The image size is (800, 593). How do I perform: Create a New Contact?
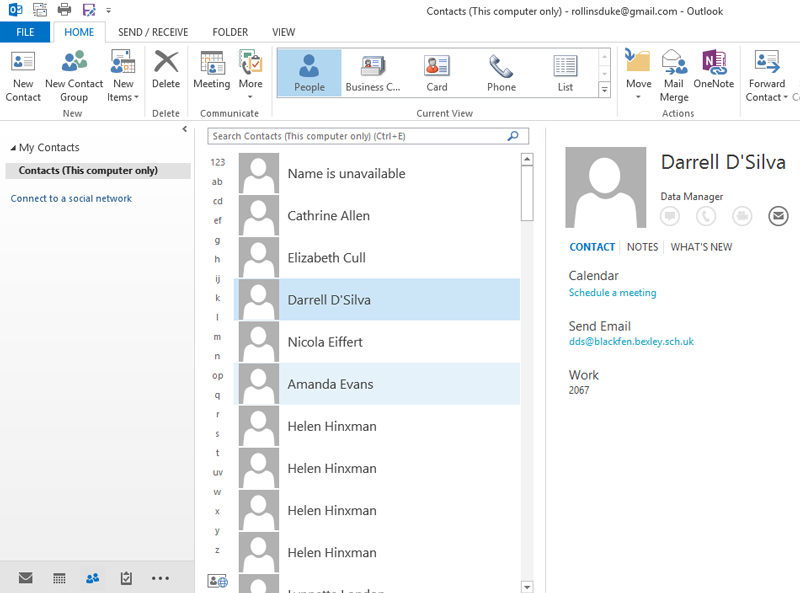coord(23,77)
